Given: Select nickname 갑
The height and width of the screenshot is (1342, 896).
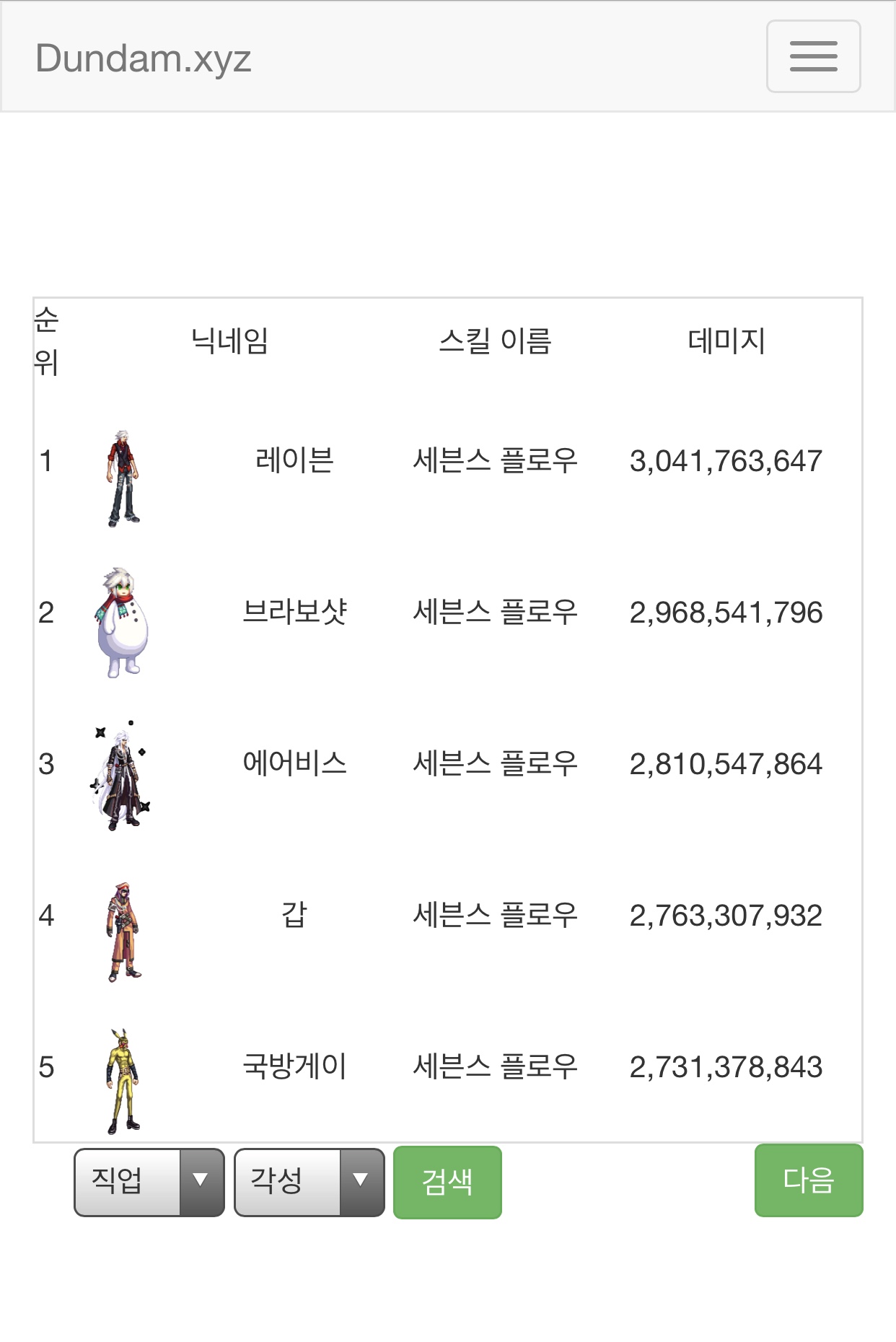Looking at the screenshot, I should pos(294,915).
